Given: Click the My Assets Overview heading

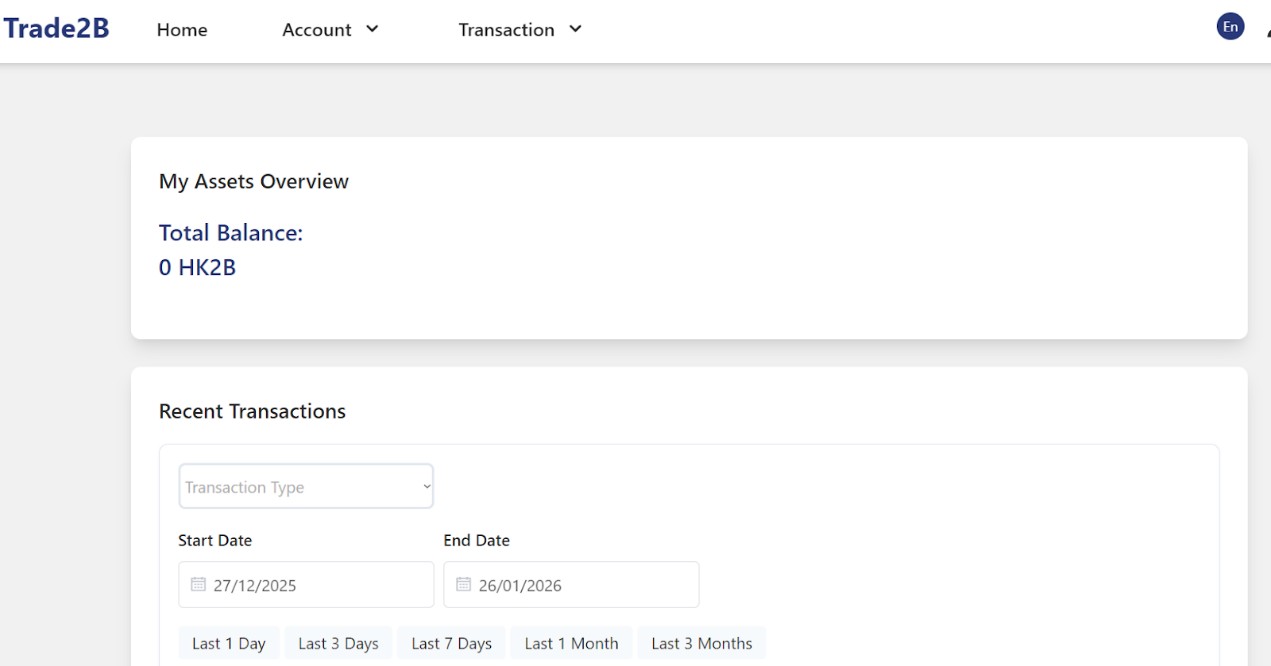Looking at the screenshot, I should point(254,181).
